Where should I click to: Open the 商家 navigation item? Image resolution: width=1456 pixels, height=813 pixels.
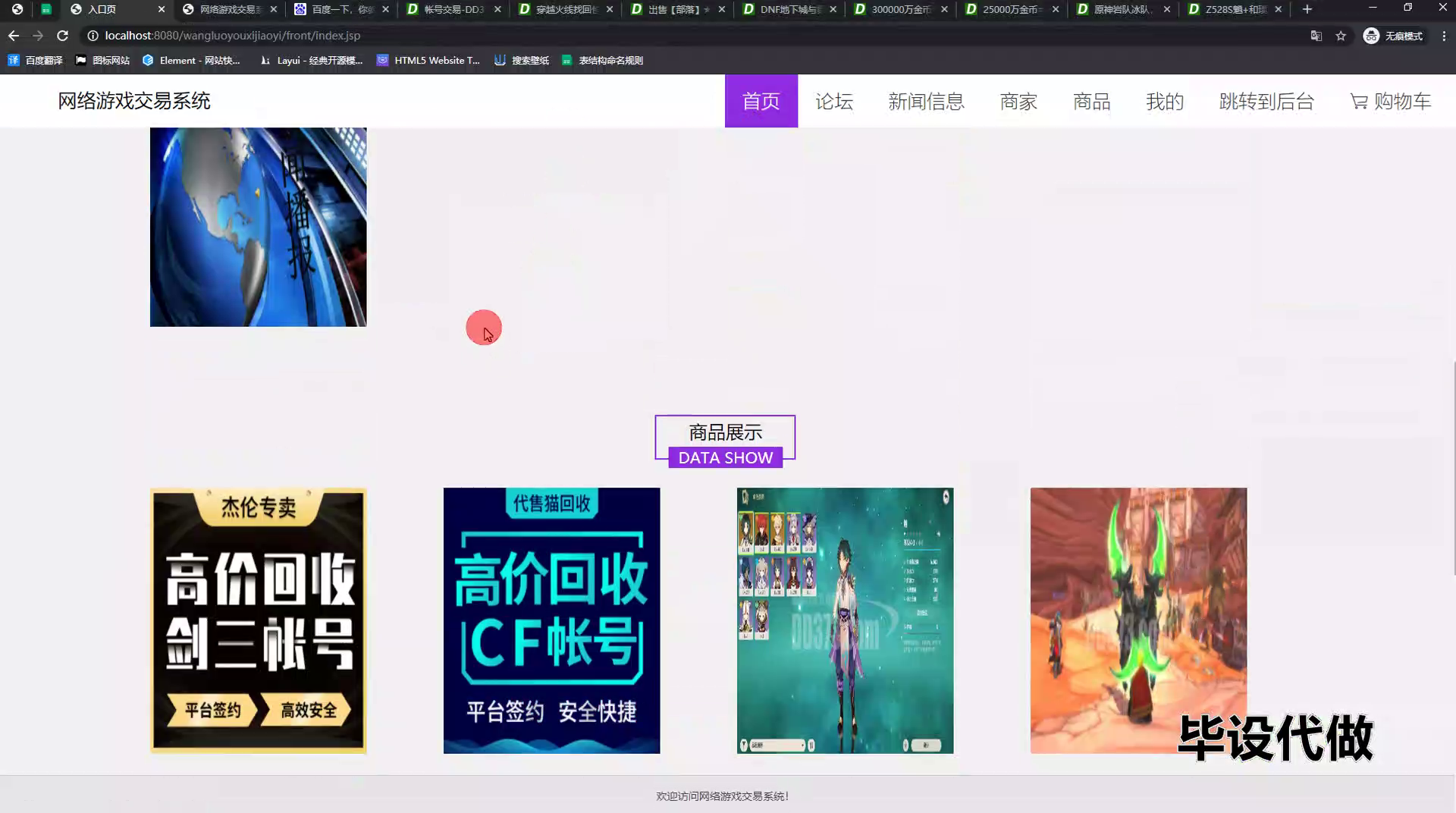pos(1018,101)
